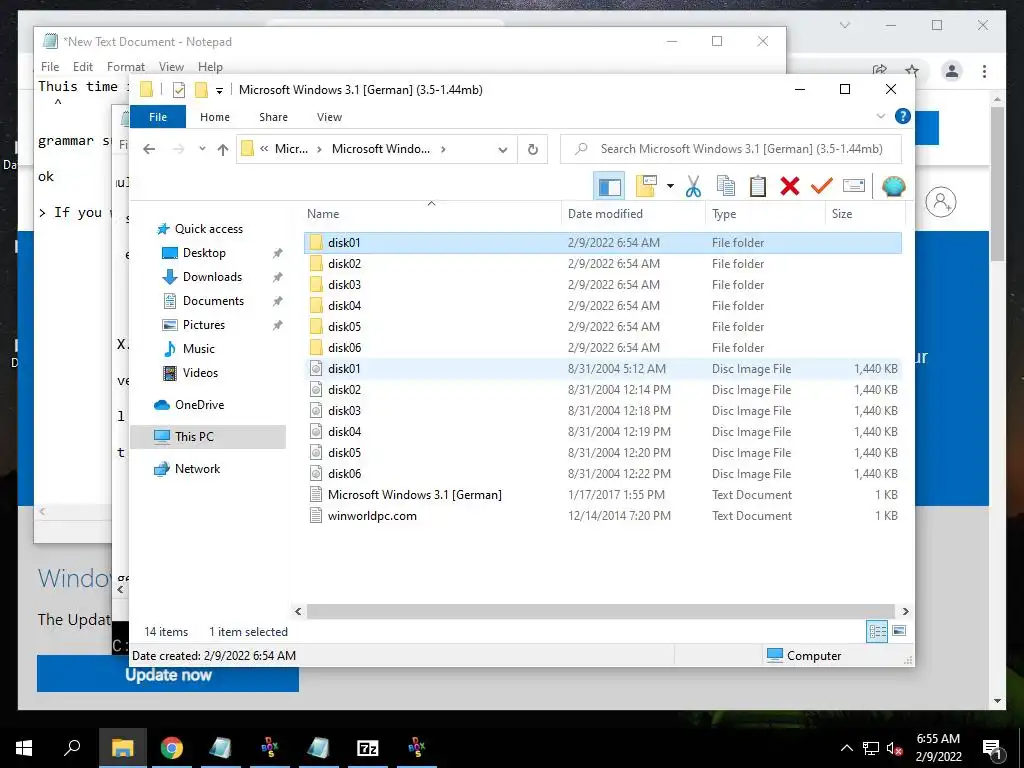Select the disk03 File folder
This screenshot has width=1024, height=768.
click(x=603, y=285)
